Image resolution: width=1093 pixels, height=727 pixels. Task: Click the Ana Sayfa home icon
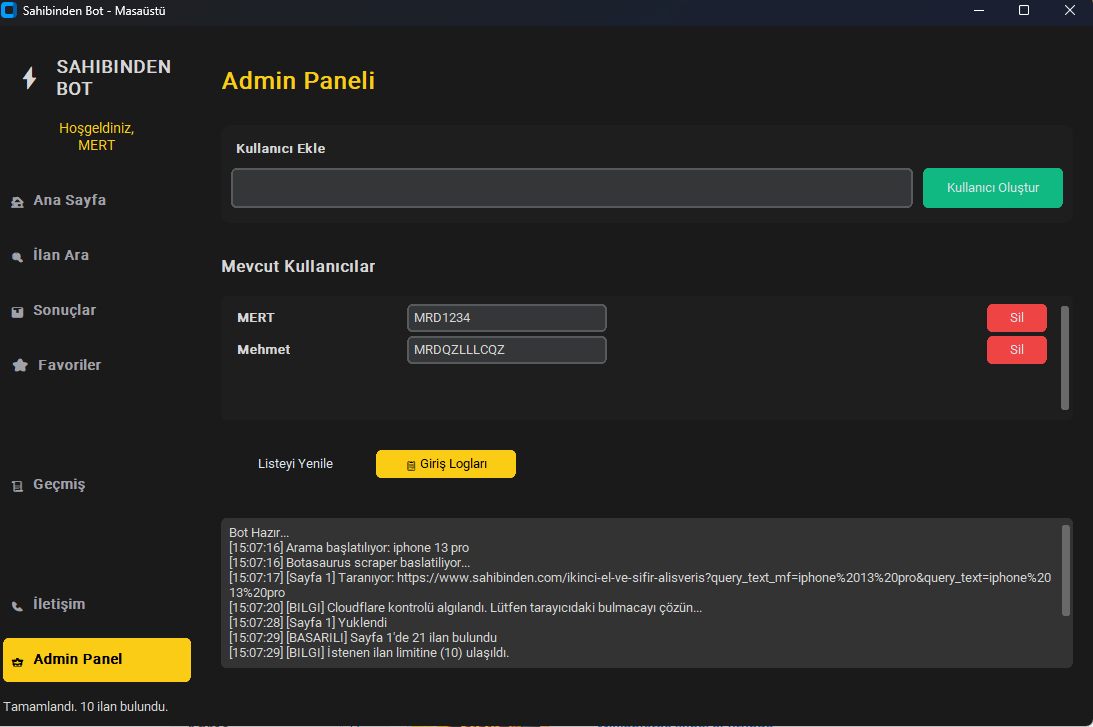point(17,202)
